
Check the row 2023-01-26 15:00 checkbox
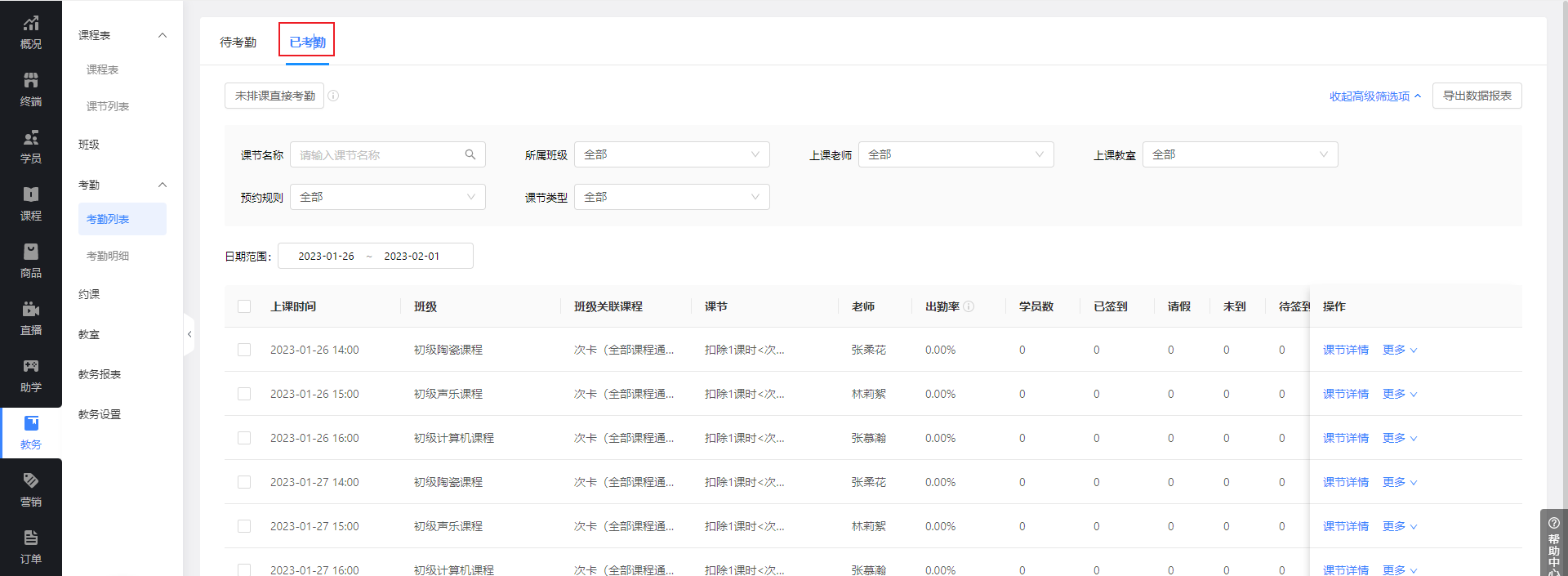pos(244,394)
